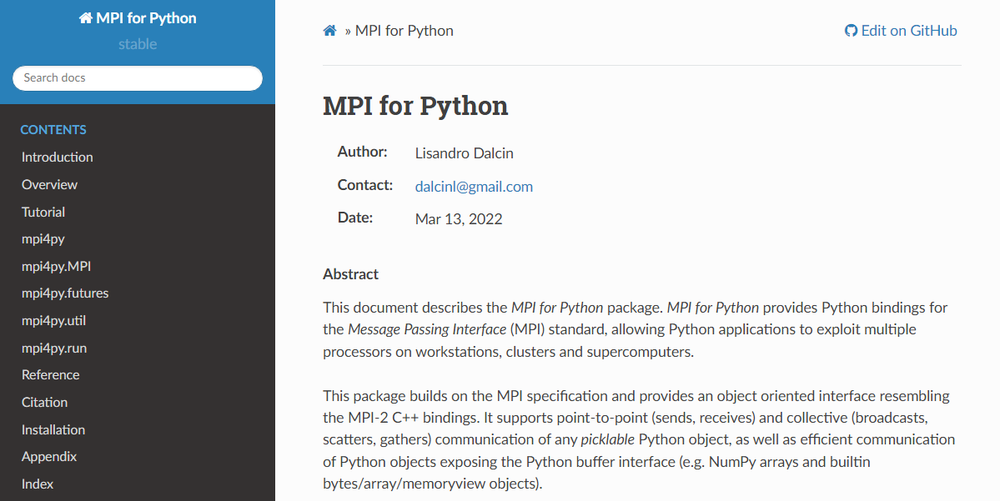Click the italic phrase Message Passing Interface
This screenshot has height=501, width=1000.
[427, 330]
